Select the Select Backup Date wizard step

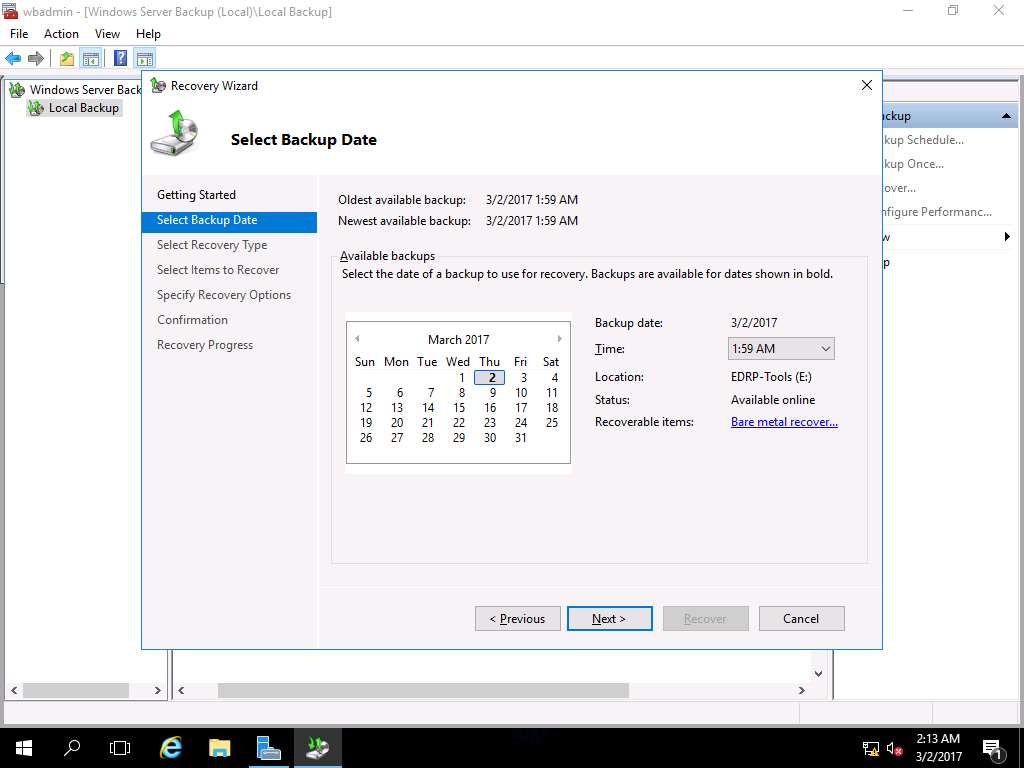tap(229, 220)
